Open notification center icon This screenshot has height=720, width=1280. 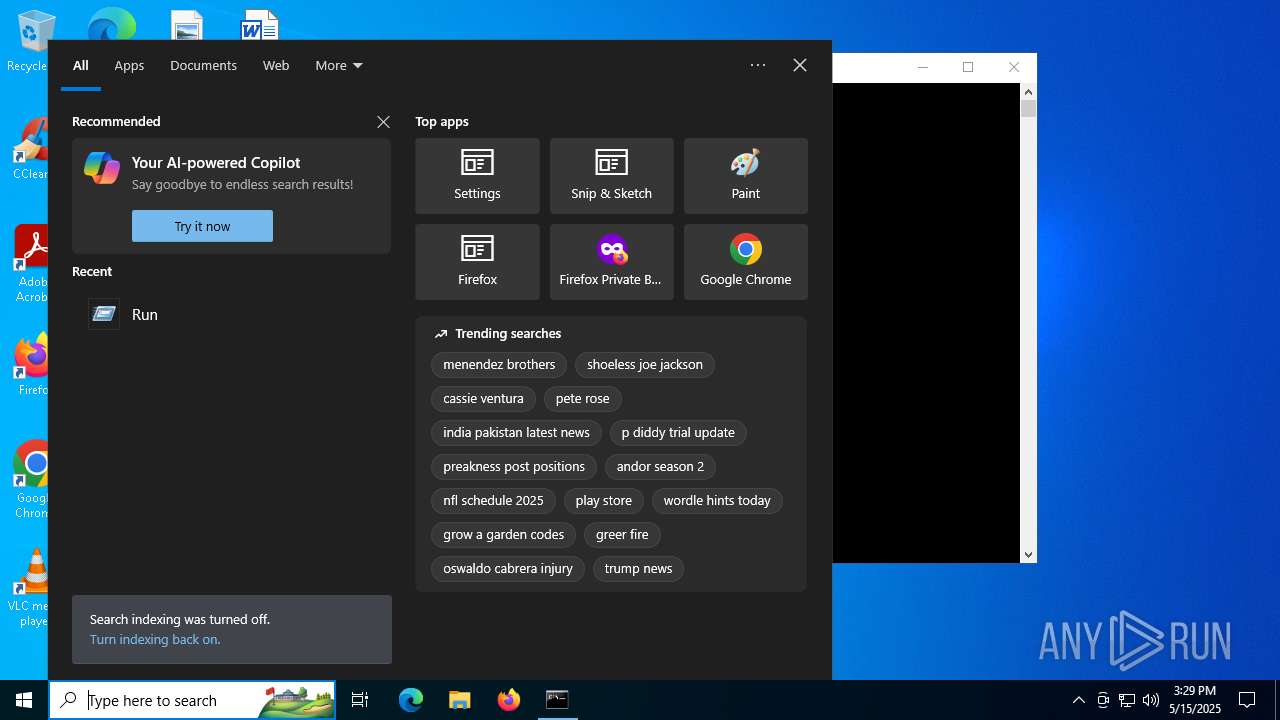tap(1247, 700)
